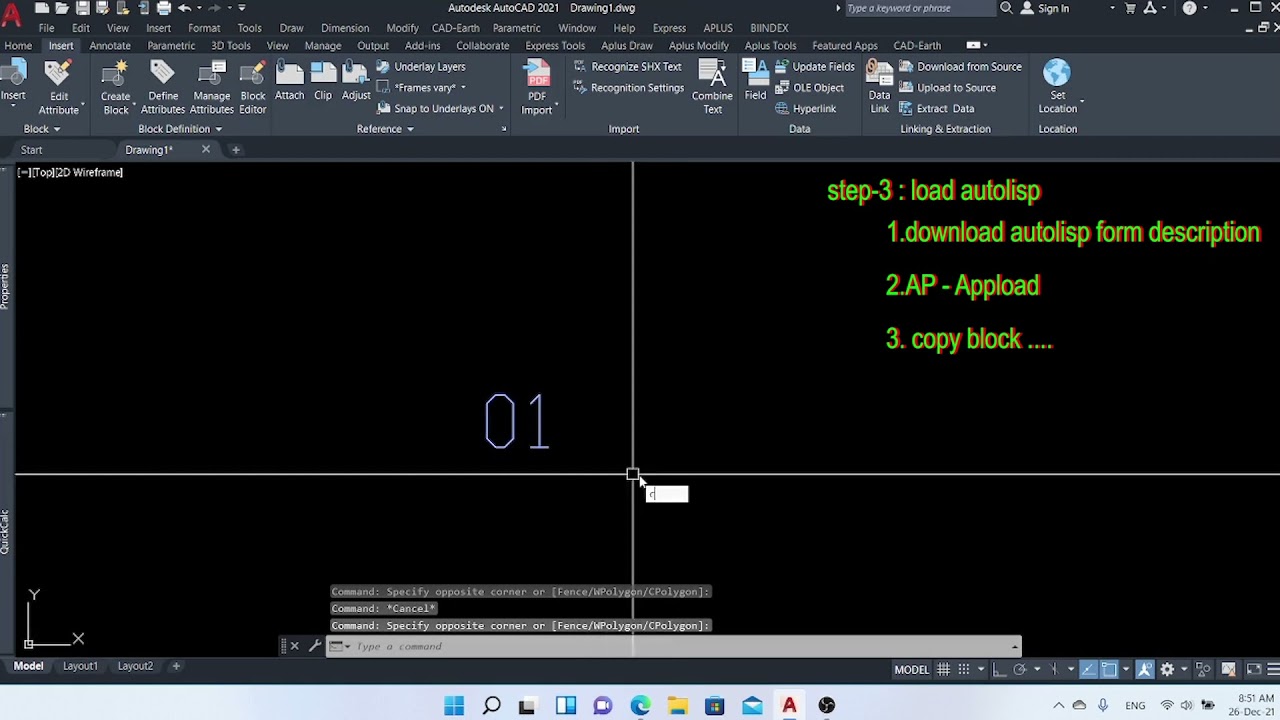Toggle drawing grid display in status bar
Screen dimensions: 1280x720
pyautogui.click(x=943, y=669)
